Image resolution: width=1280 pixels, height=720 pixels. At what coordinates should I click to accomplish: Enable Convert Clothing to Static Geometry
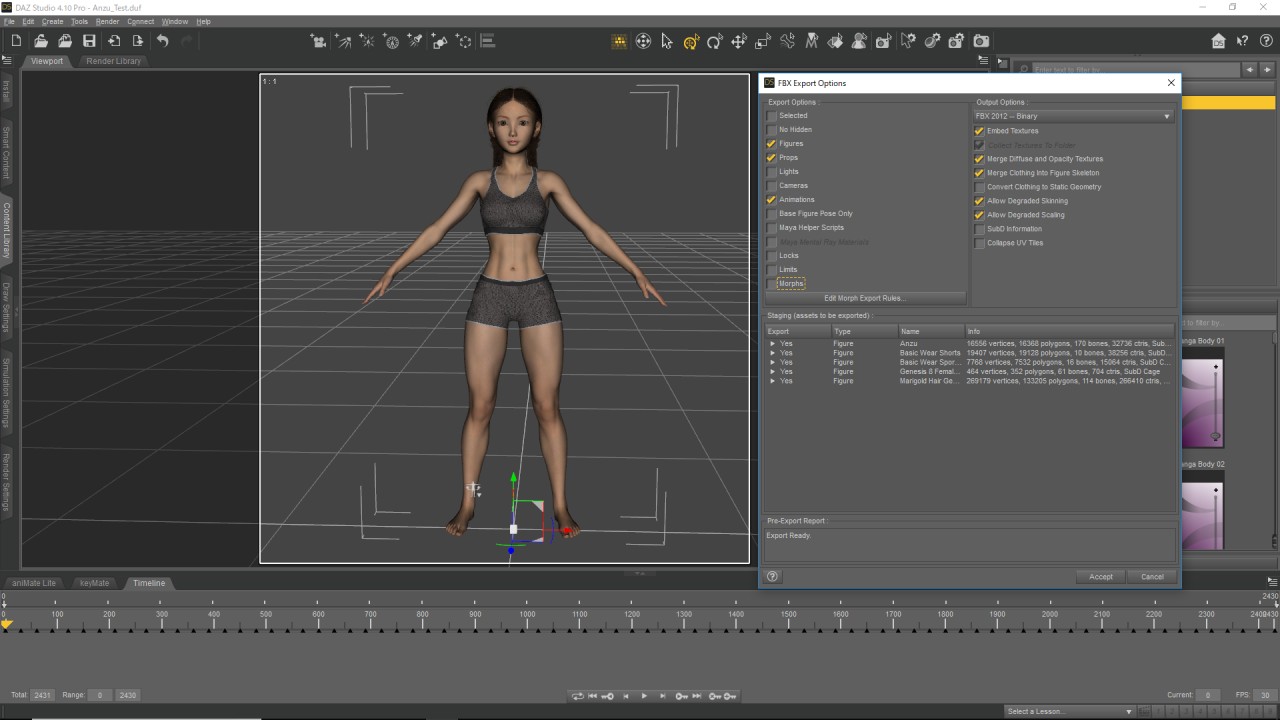click(x=980, y=187)
